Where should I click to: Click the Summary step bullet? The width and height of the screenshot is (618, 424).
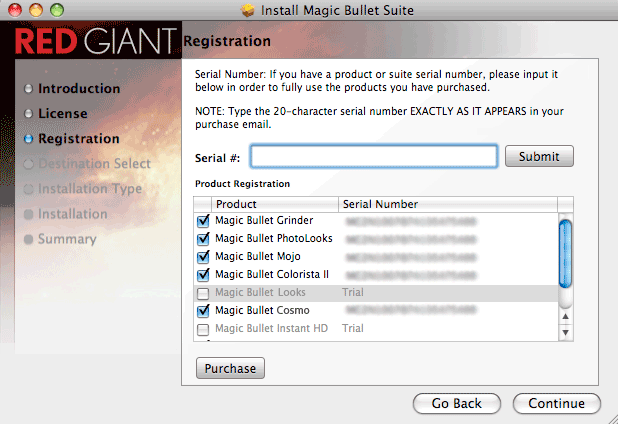(28, 239)
